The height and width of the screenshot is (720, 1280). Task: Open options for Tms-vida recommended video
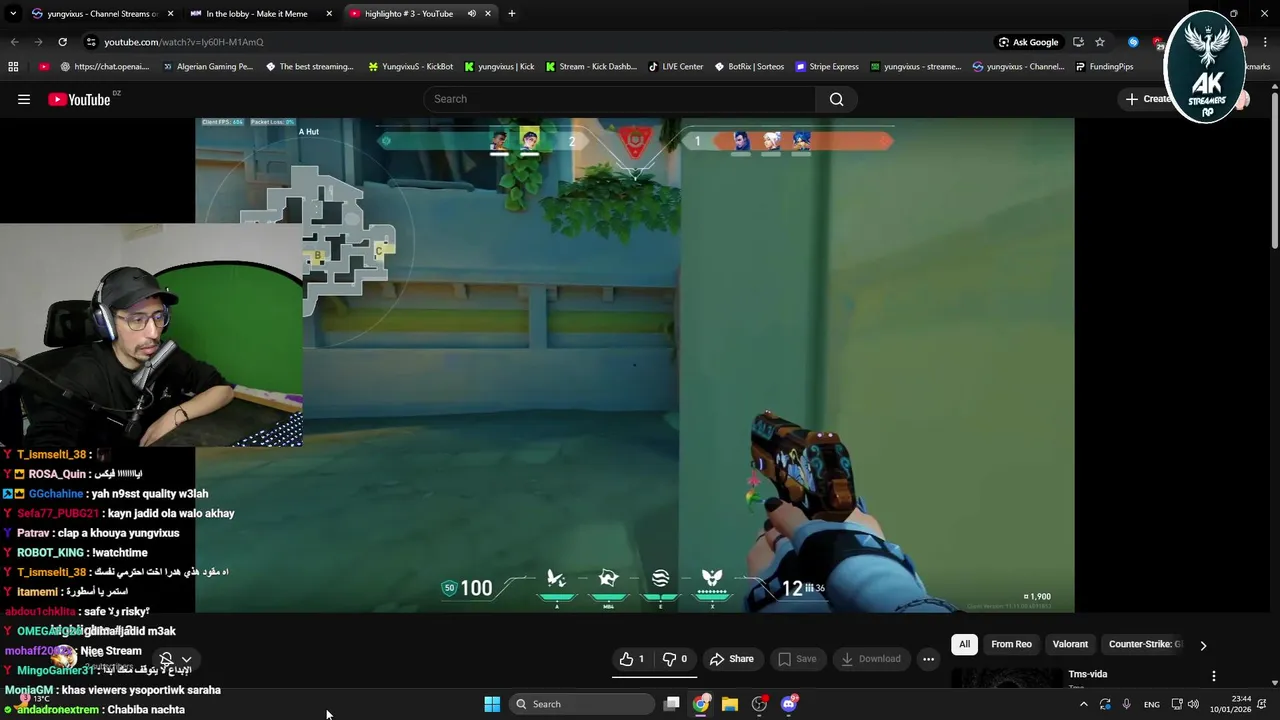coord(1214,676)
